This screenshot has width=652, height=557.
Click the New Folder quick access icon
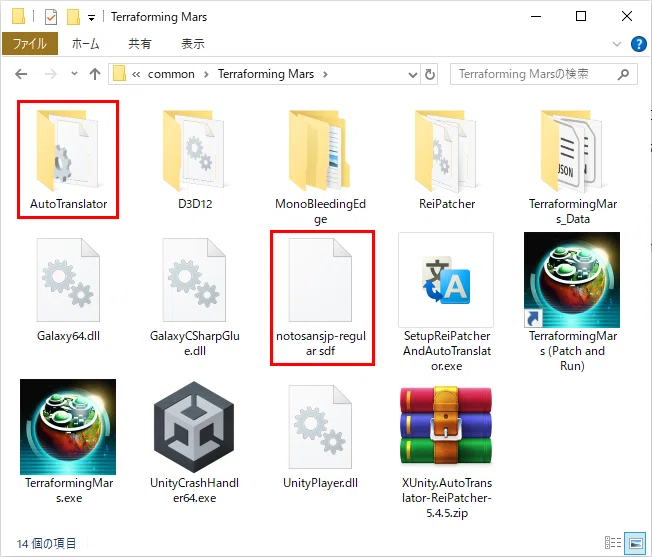[73, 17]
